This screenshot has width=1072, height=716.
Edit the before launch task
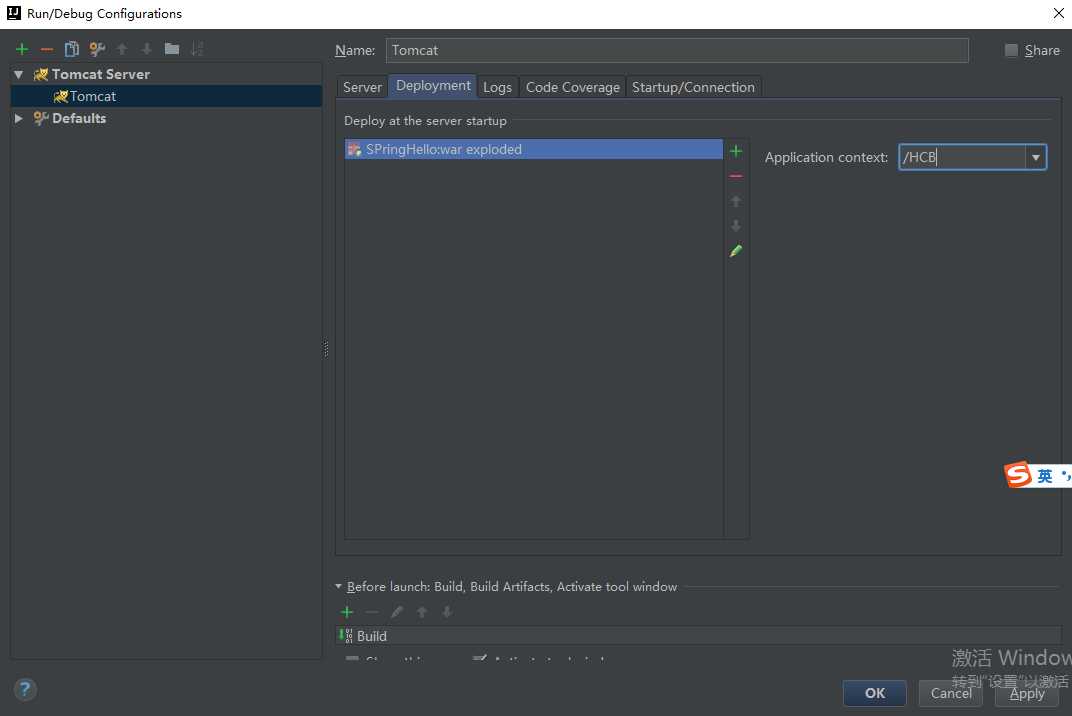[397, 612]
